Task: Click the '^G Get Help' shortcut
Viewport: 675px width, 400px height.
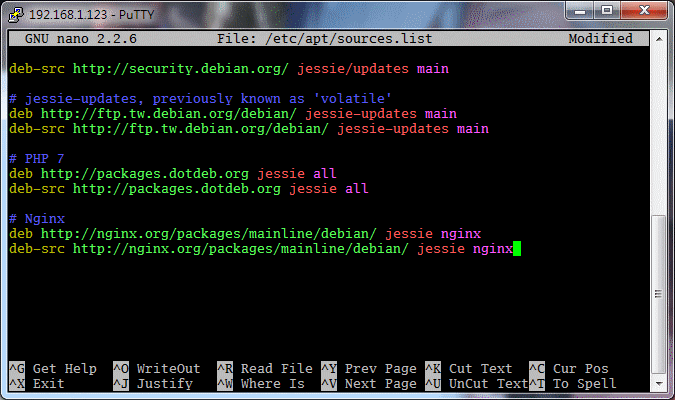Action: pos(53,369)
